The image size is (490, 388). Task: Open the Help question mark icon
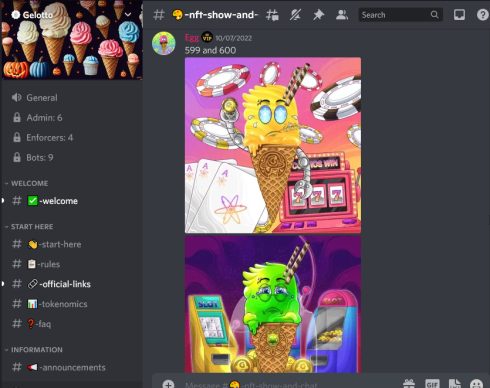[x=482, y=15]
